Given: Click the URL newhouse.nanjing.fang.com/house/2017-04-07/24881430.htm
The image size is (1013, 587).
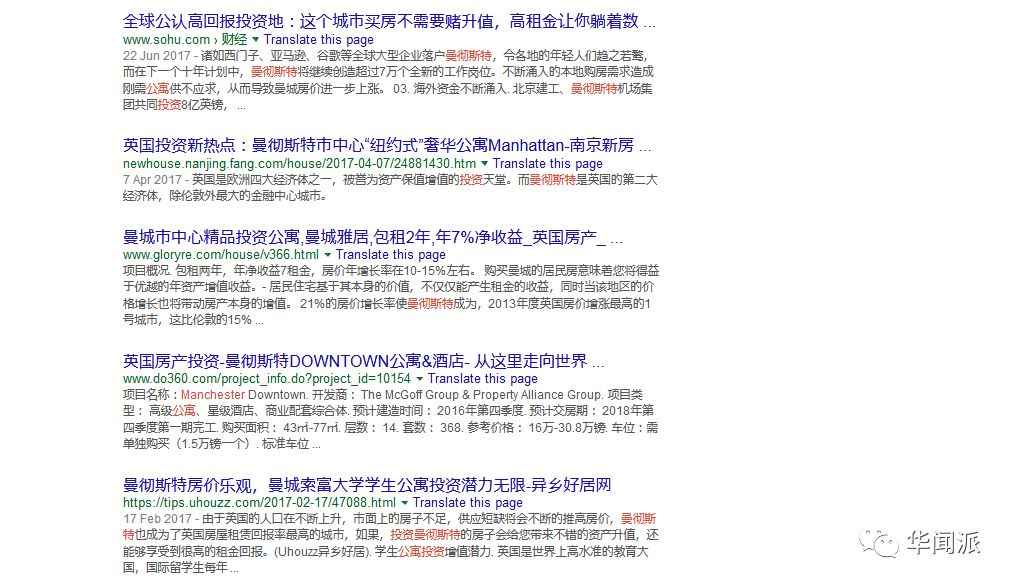Looking at the screenshot, I should [x=299, y=163].
